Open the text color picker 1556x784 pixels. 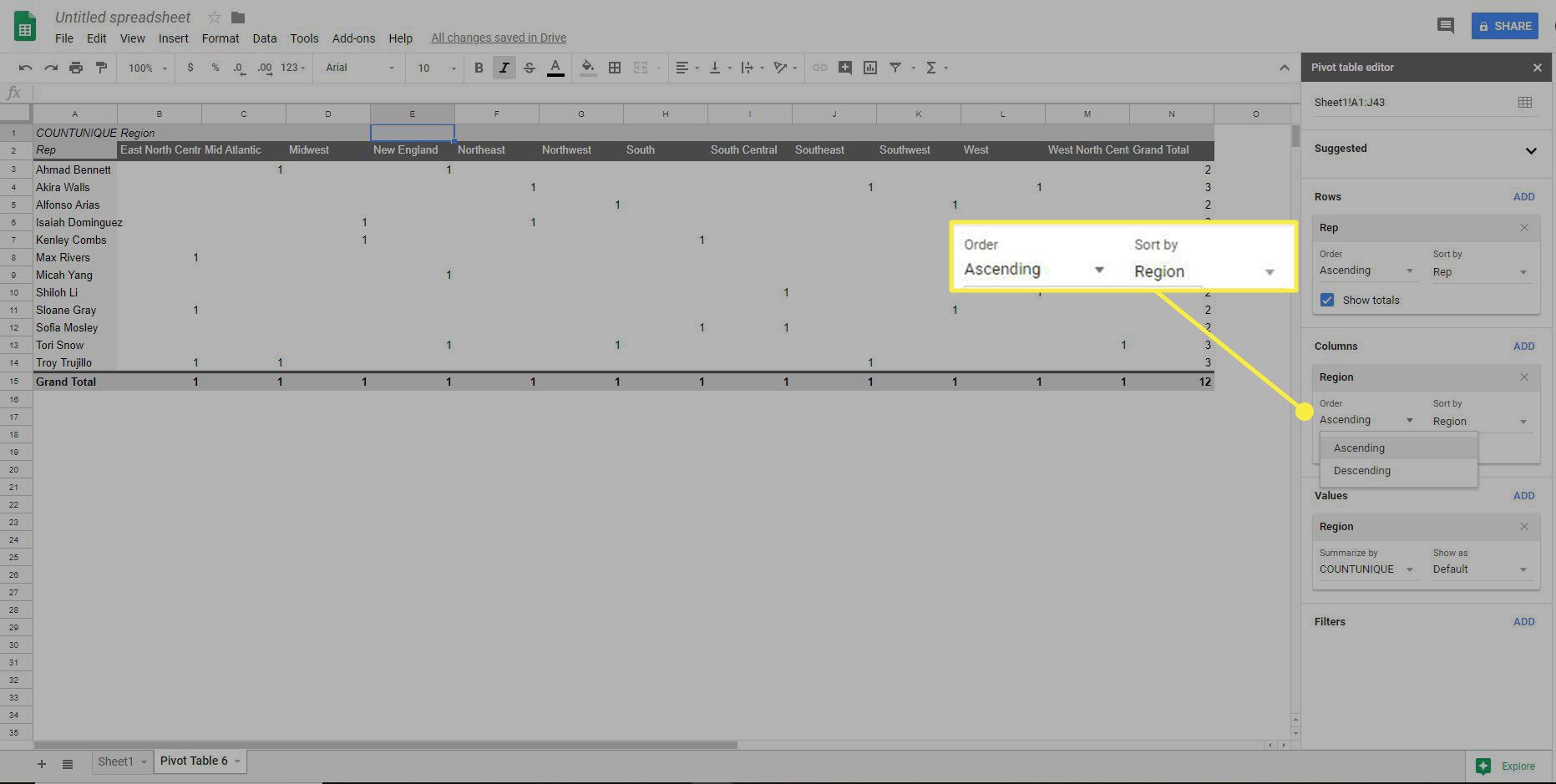555,68
